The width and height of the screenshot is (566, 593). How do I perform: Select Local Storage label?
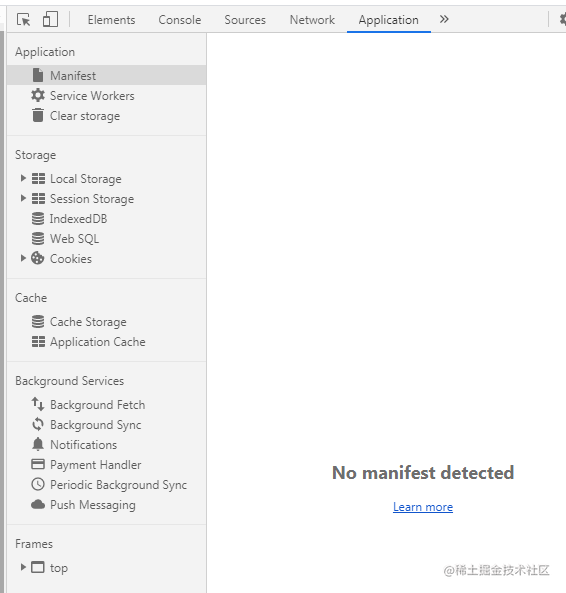(x=86, y=179)
